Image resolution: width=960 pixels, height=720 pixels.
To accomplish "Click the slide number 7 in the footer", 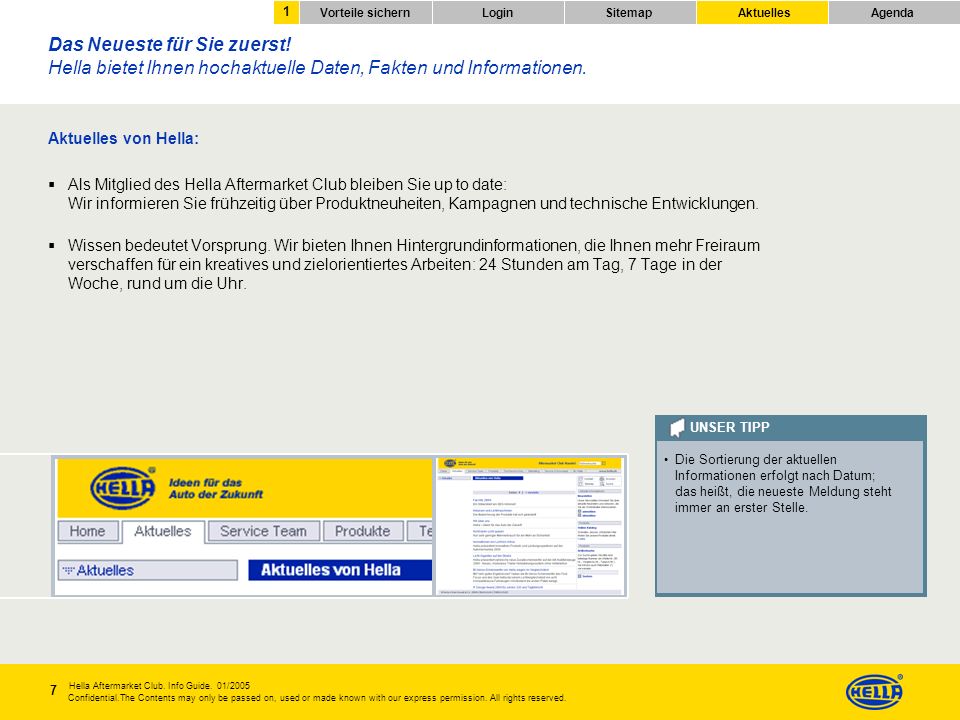I will click(x=53, y=690).
